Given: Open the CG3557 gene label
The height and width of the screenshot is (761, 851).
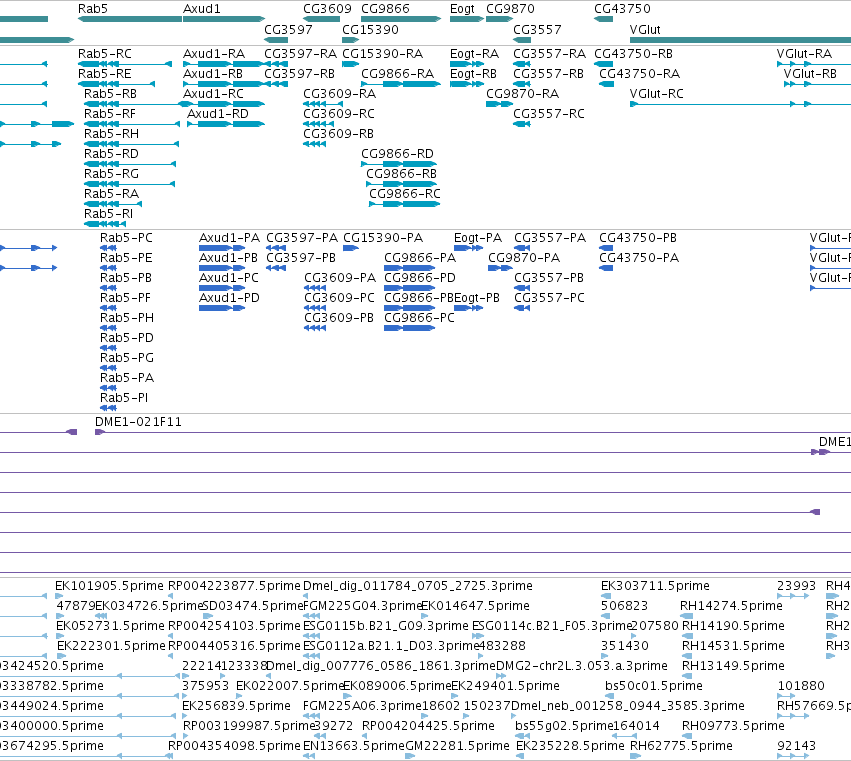Looking at the screenshot, I should click(537, 29).
